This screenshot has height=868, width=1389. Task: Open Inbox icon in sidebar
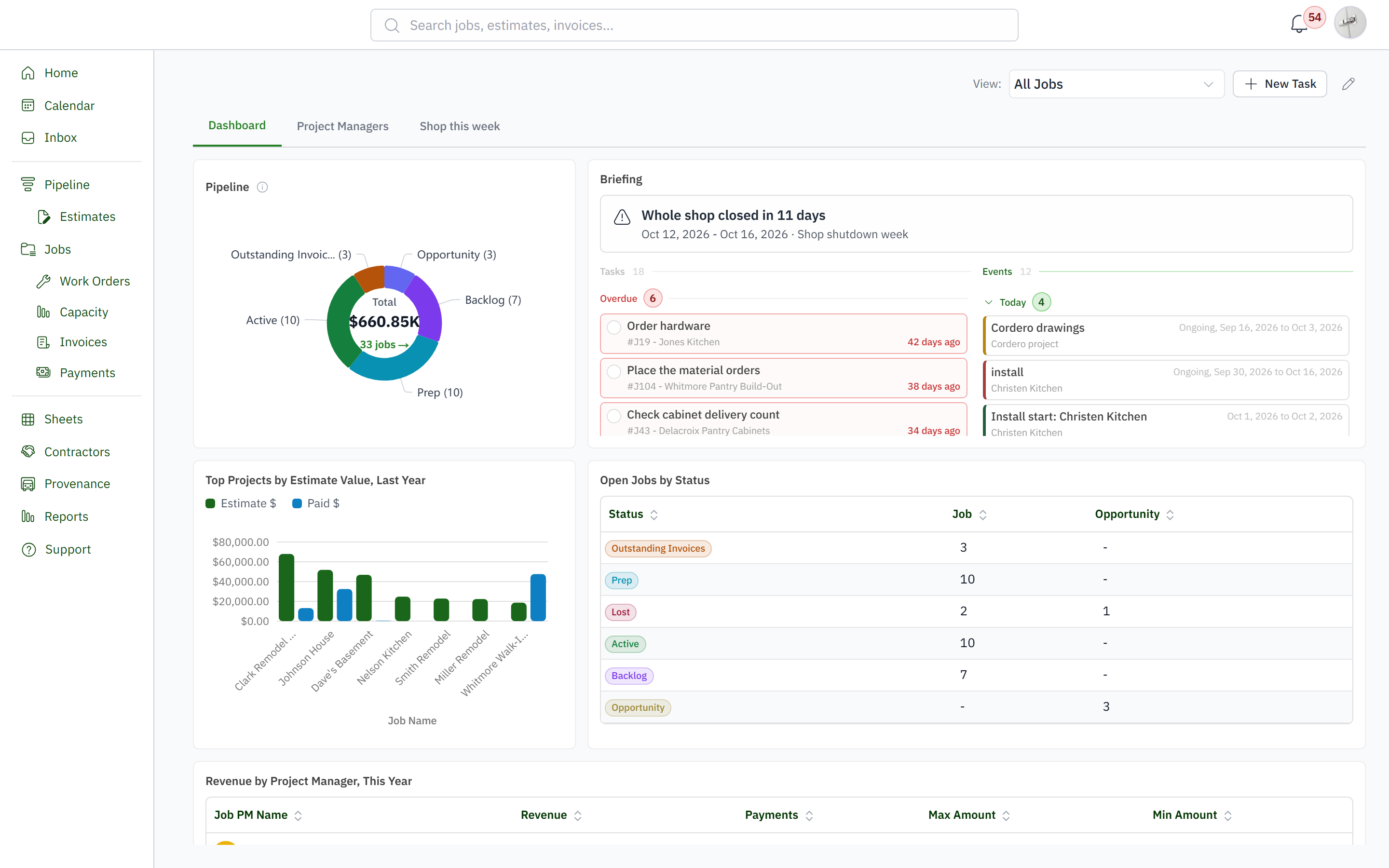28,138
